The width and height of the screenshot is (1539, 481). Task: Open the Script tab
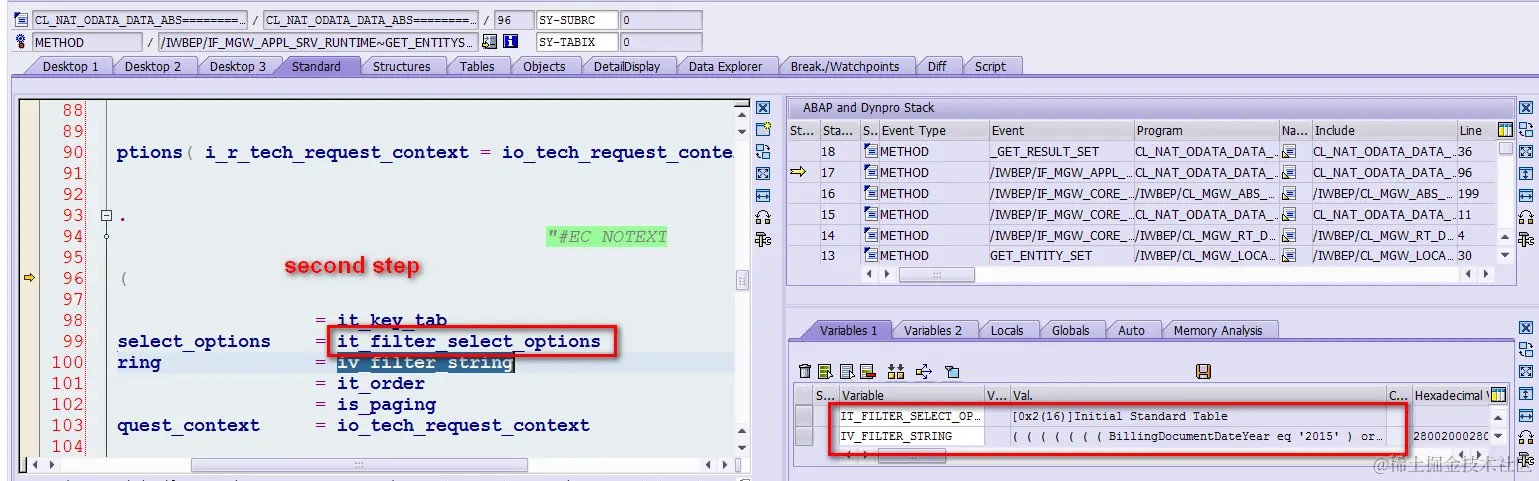tap(990, 66)
